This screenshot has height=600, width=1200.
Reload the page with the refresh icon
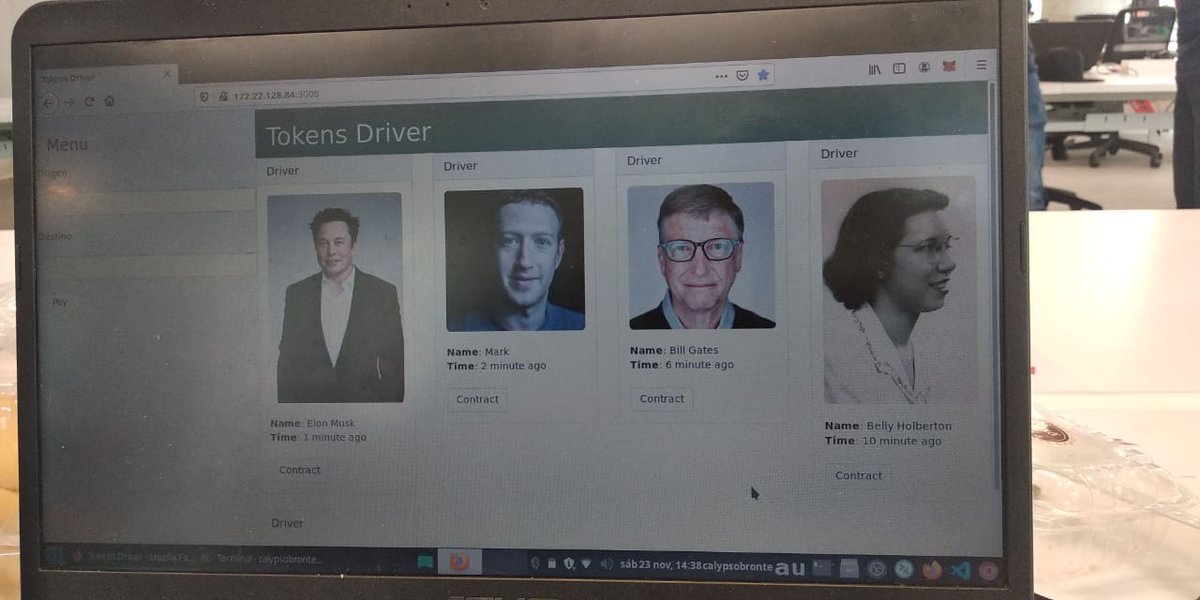point(89,102)
